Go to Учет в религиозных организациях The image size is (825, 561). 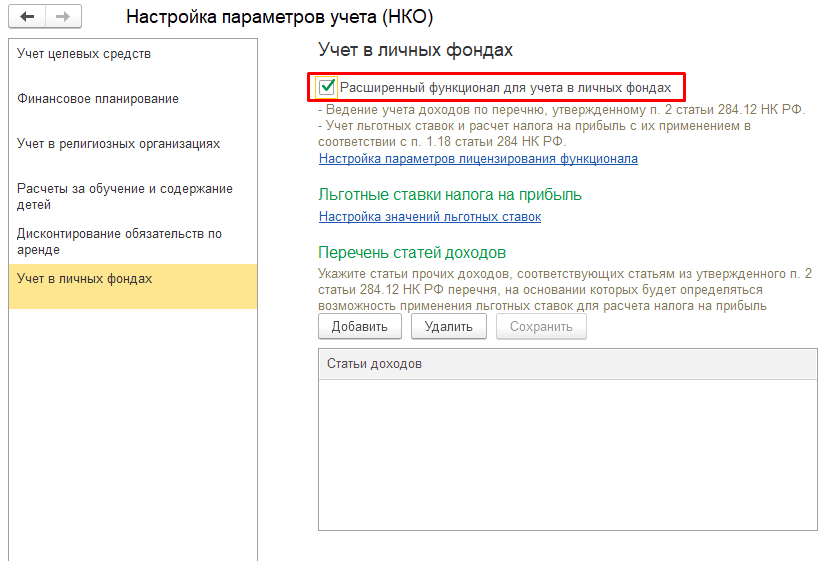118,144
